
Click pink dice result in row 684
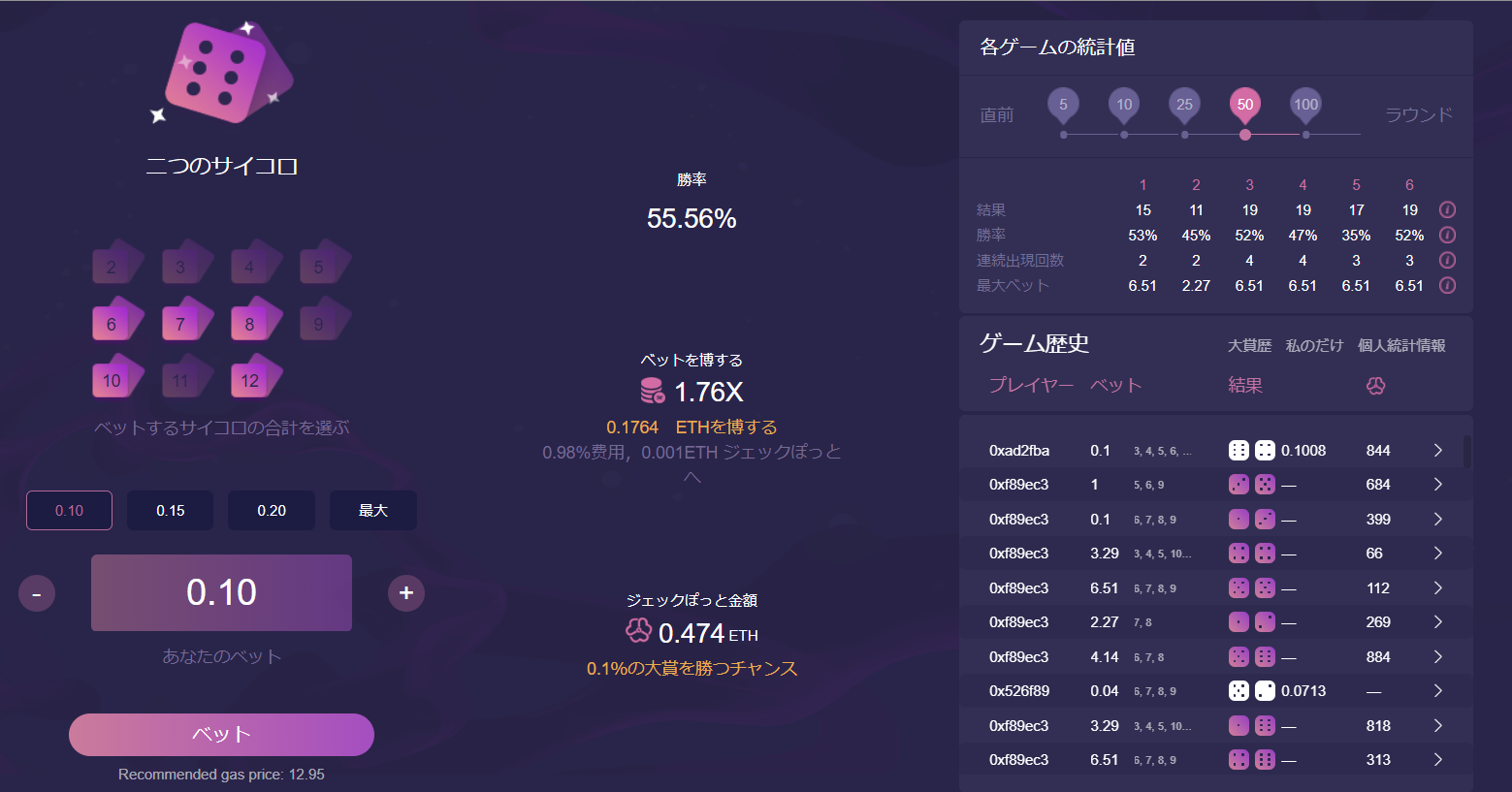click(1252, 484)
